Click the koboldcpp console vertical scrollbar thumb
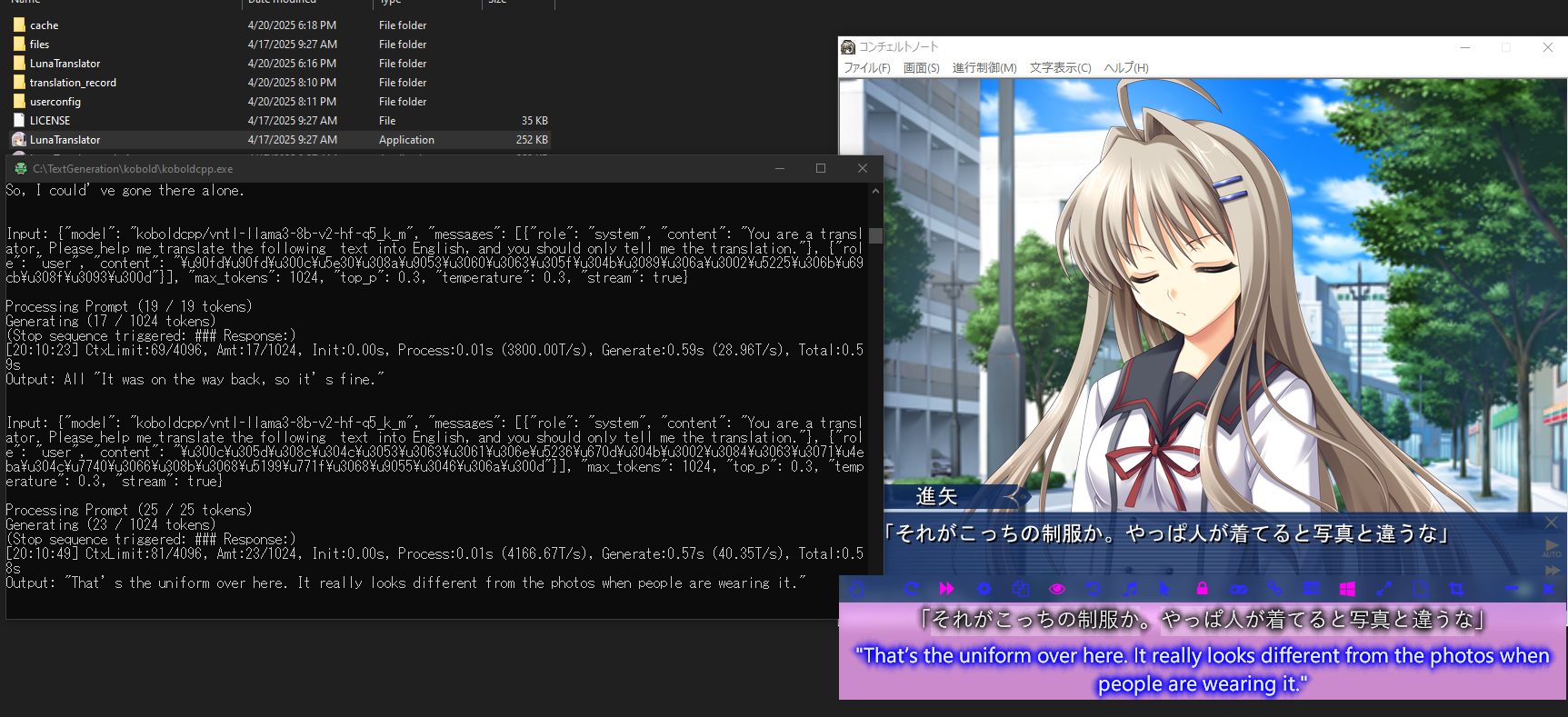This screenshot has height=717, width=1568. 875,235
